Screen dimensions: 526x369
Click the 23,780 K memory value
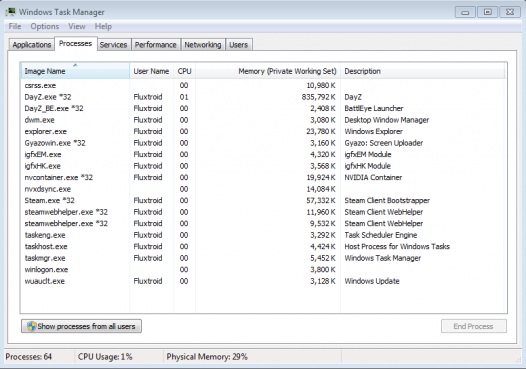click(321, 131)
